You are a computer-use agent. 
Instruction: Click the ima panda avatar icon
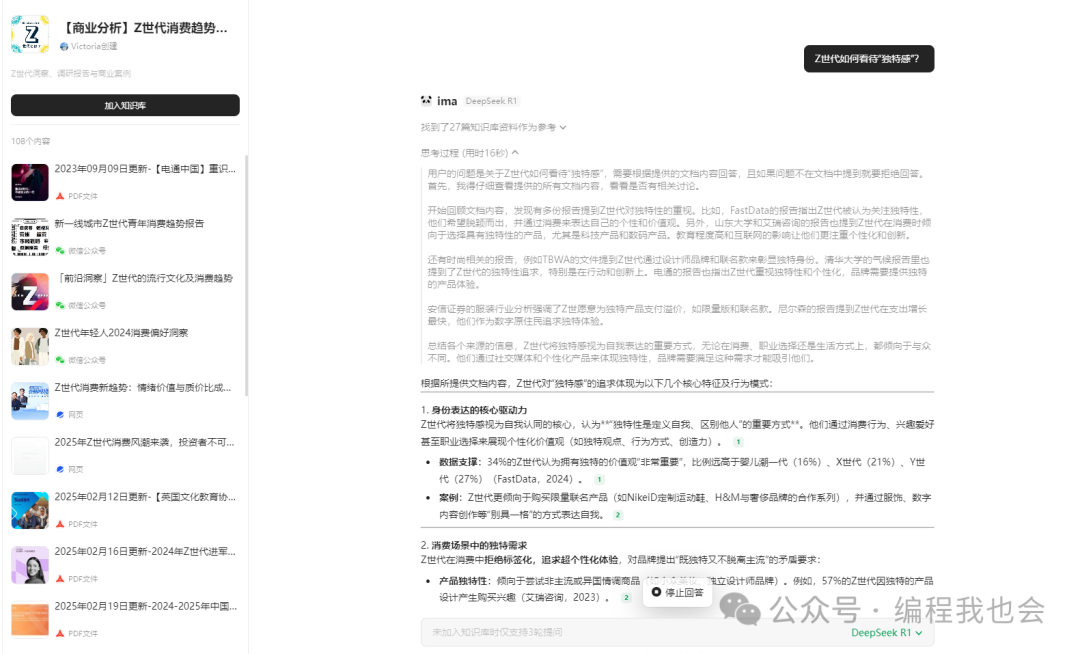(x=426, y=101)
